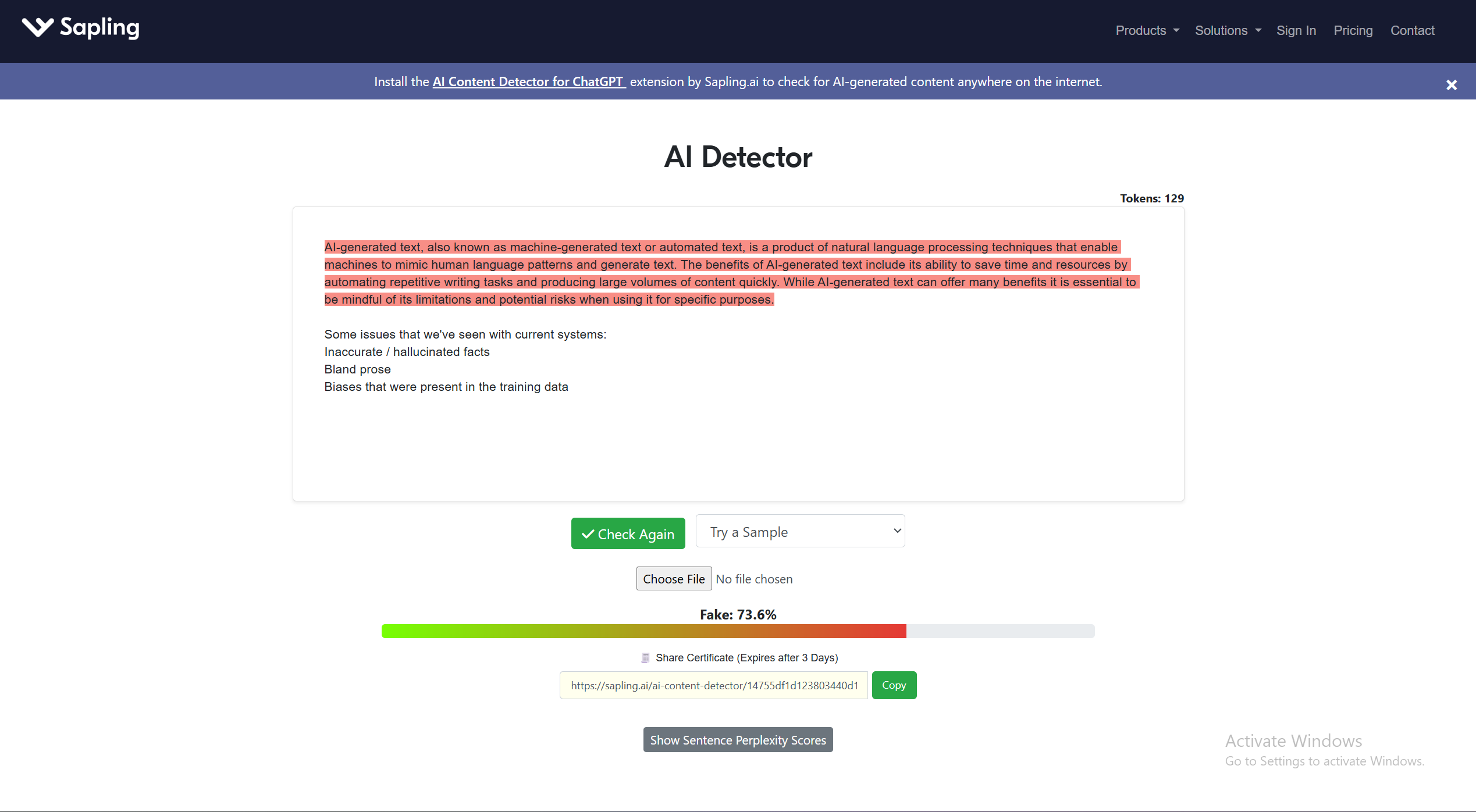Click the 'Tokens: 129' counter
The height and width of the screenshot is (812, 1476).
tap(1152, 198)
